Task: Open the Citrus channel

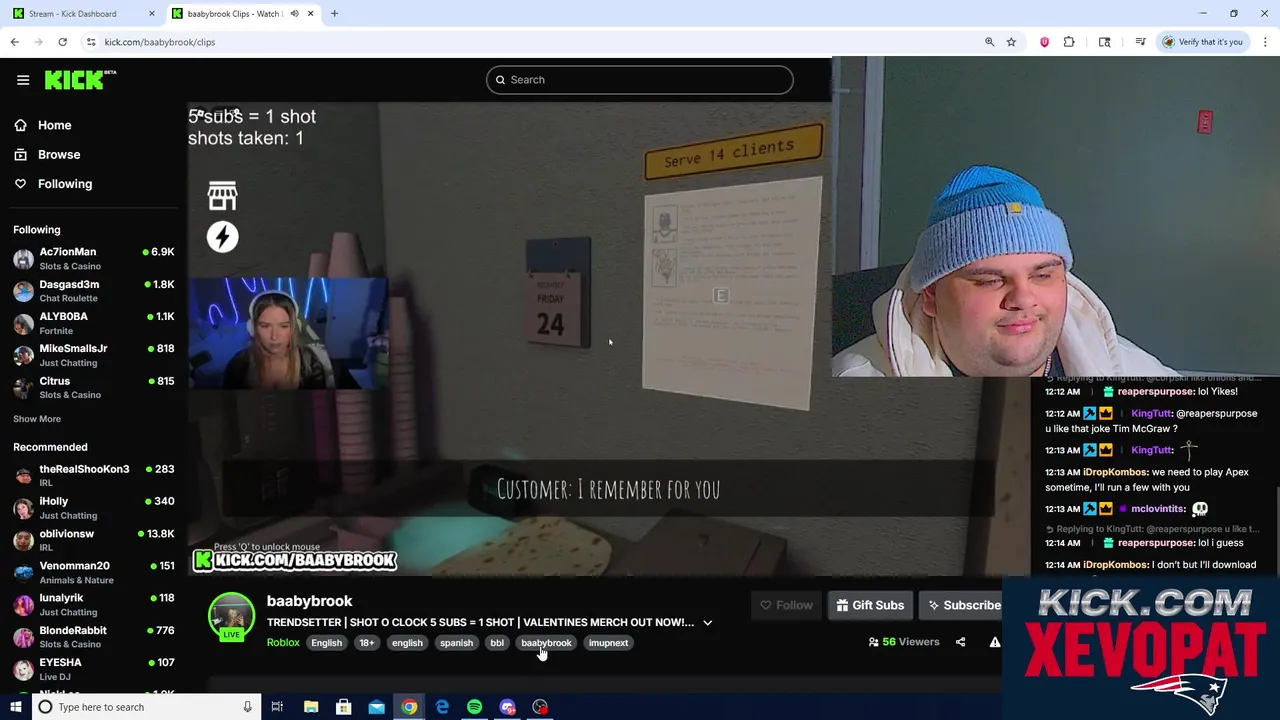Action: [94, 387]
